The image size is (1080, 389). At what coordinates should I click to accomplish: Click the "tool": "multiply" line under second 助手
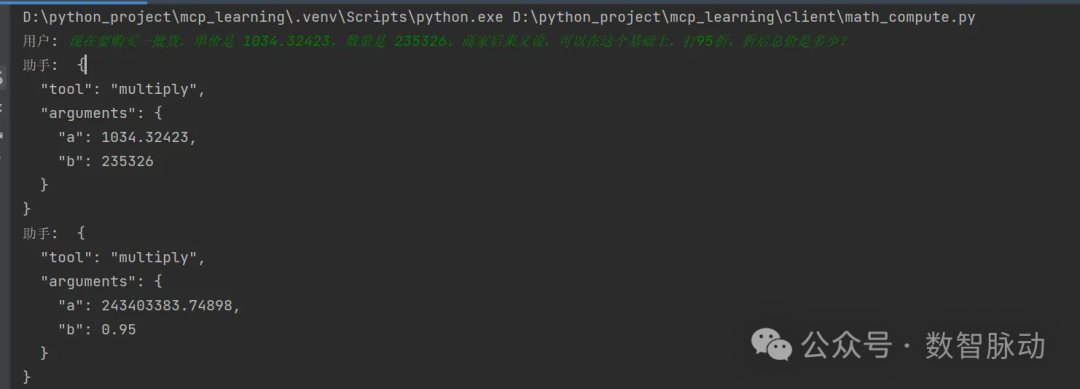123,257
